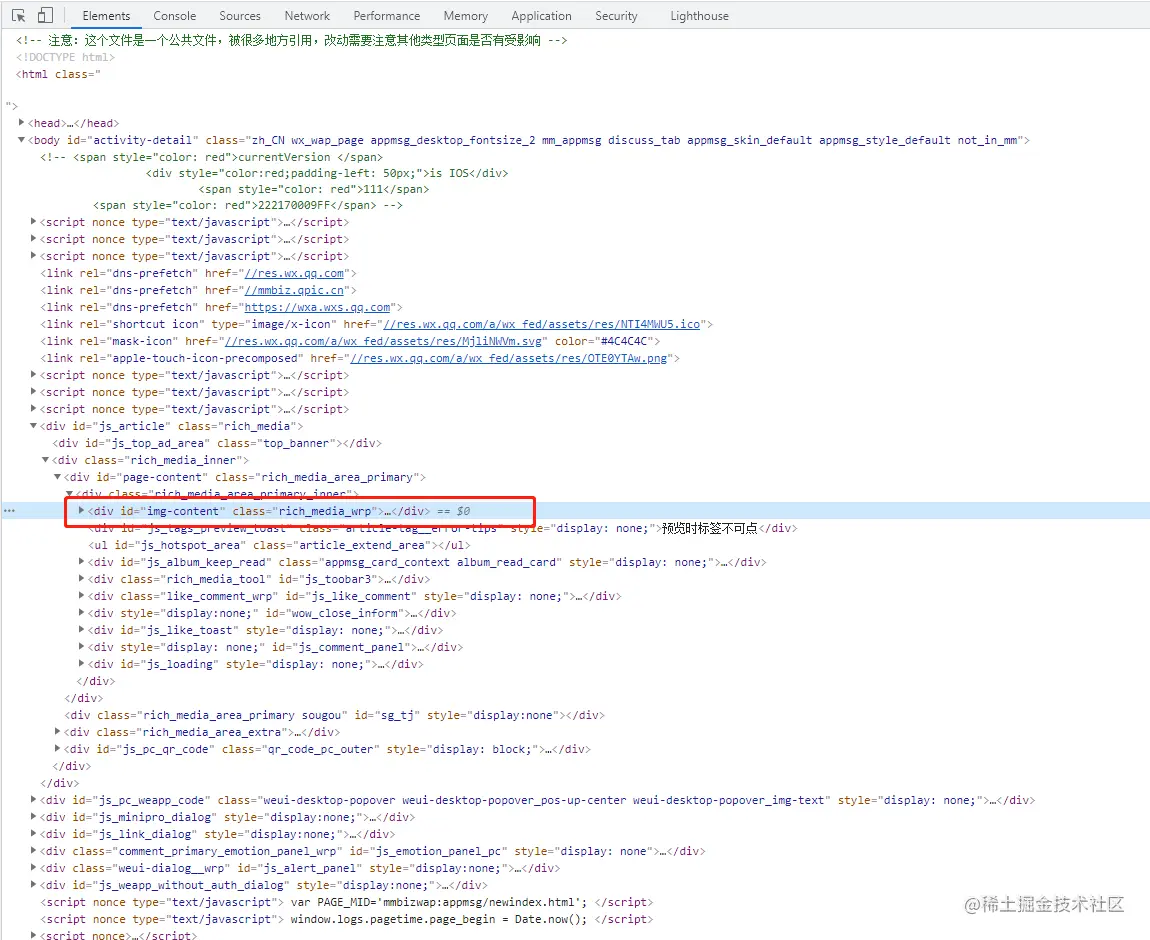Open the MjliNWVm.svg mask-icon link
This screenshot has width=1150, height=940.
tap(384, 341)
